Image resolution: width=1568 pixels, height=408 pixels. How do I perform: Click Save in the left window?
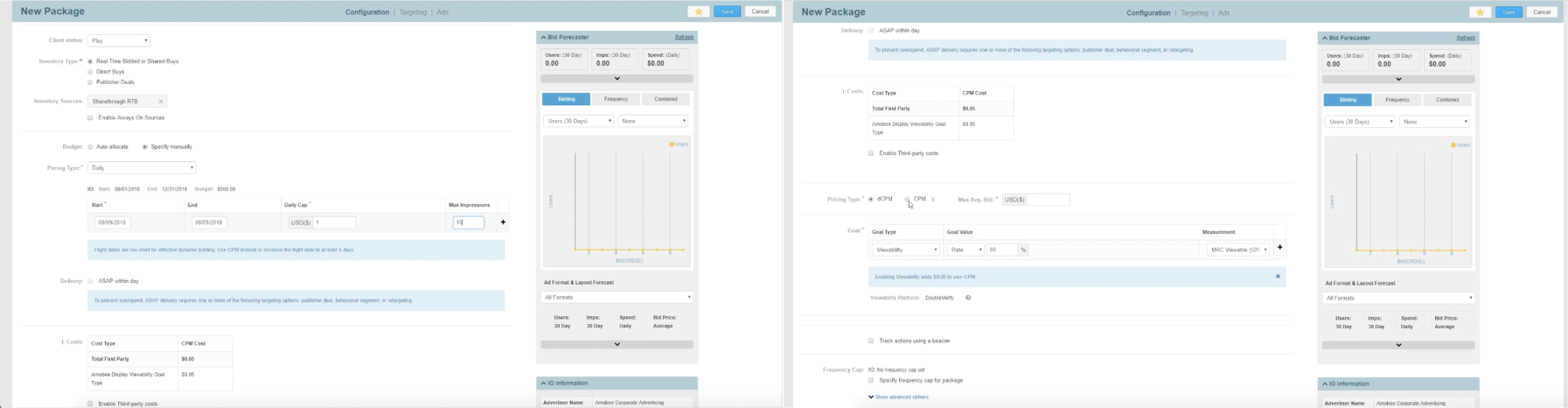click(727, 11)
